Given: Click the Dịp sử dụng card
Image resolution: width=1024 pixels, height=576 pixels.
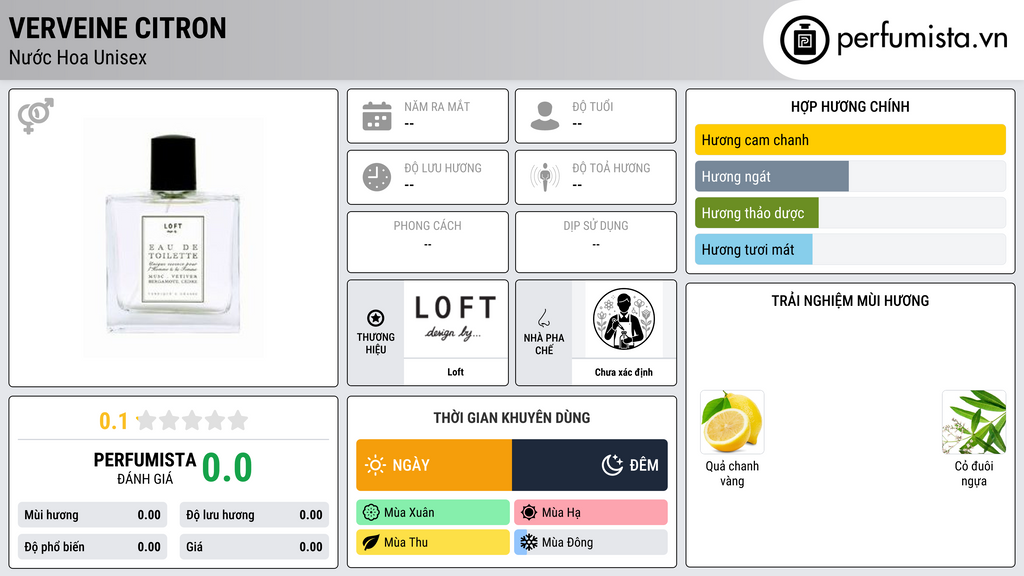Looking at the screenshot, I should coord(596,242).
